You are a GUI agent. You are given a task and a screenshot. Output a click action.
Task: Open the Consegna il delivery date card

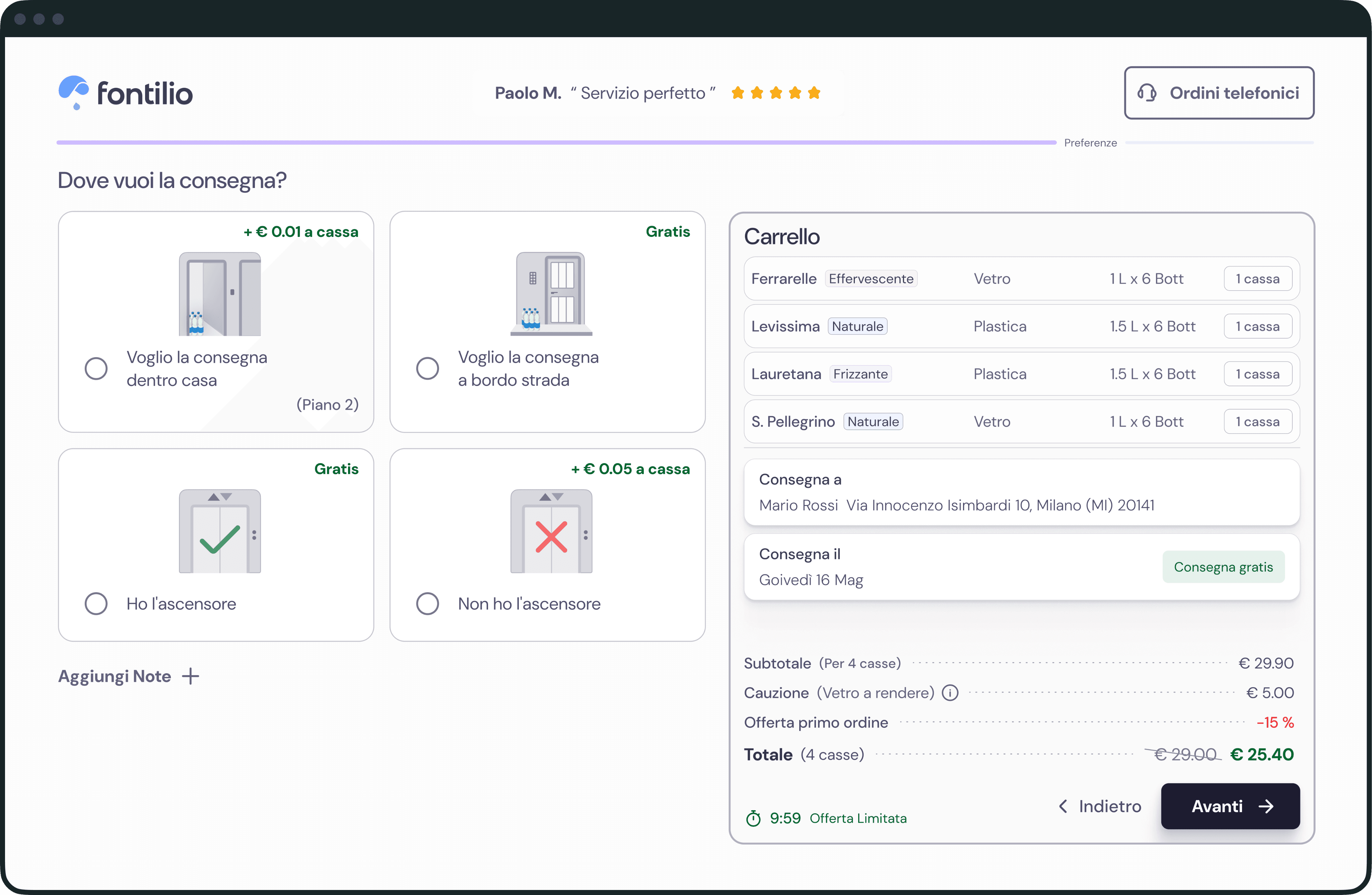point(1022,567)
